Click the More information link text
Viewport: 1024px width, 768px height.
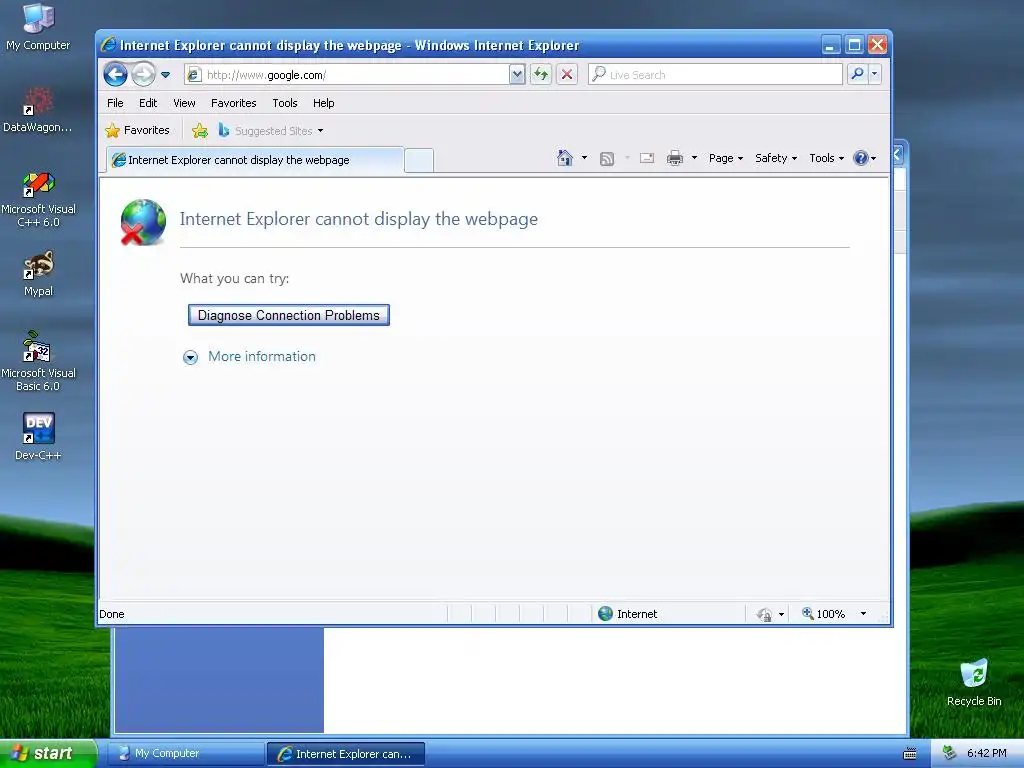(x=262, y=357)
